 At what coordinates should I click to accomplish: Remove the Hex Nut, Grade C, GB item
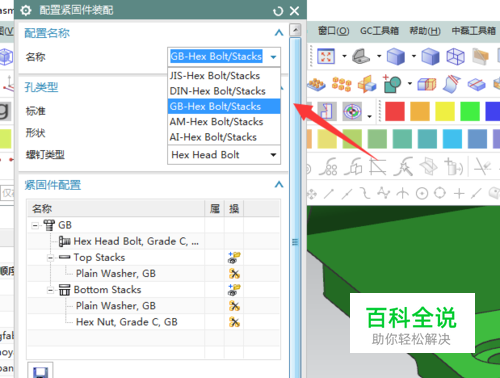pyautogui.click(x=234, y=322)
